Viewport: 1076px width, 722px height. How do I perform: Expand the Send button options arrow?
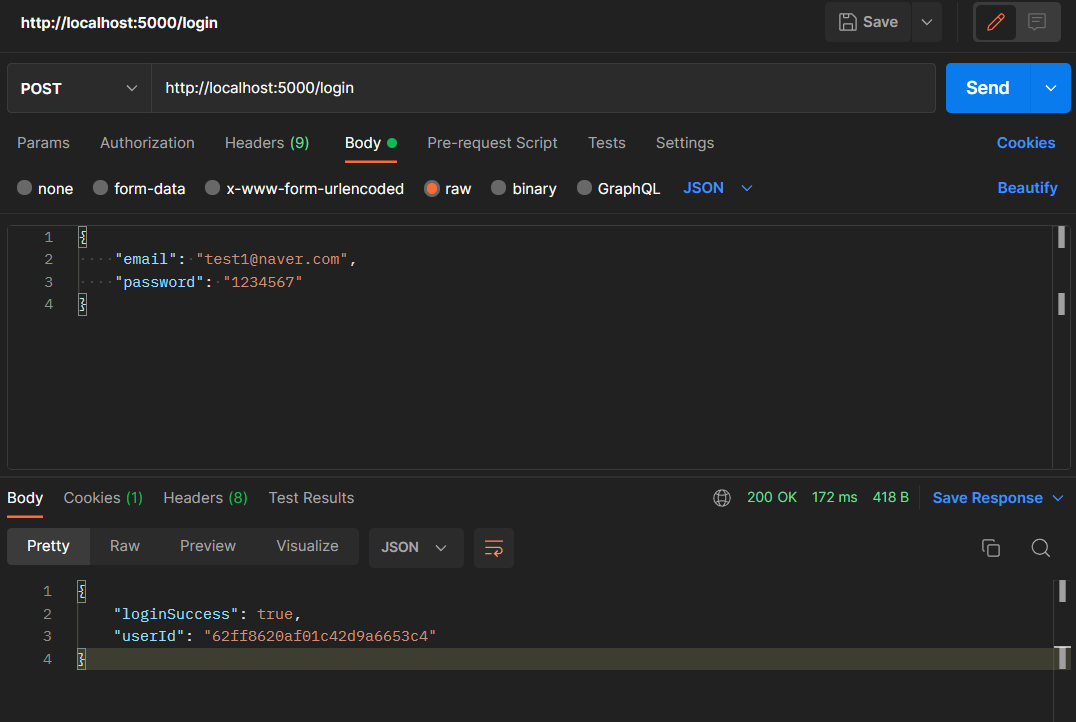(x=1051, y=88)
